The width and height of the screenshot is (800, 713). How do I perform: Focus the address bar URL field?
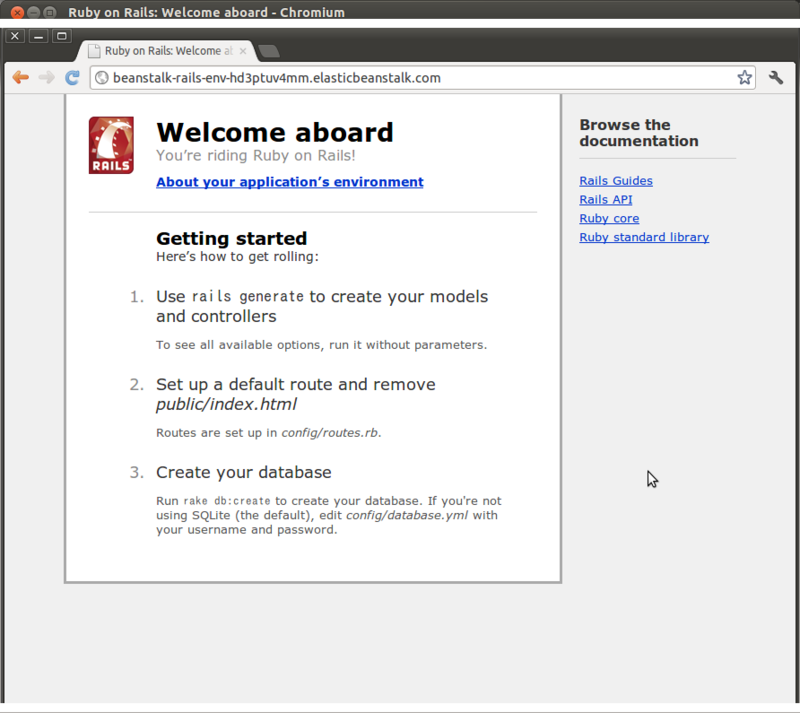422,78
